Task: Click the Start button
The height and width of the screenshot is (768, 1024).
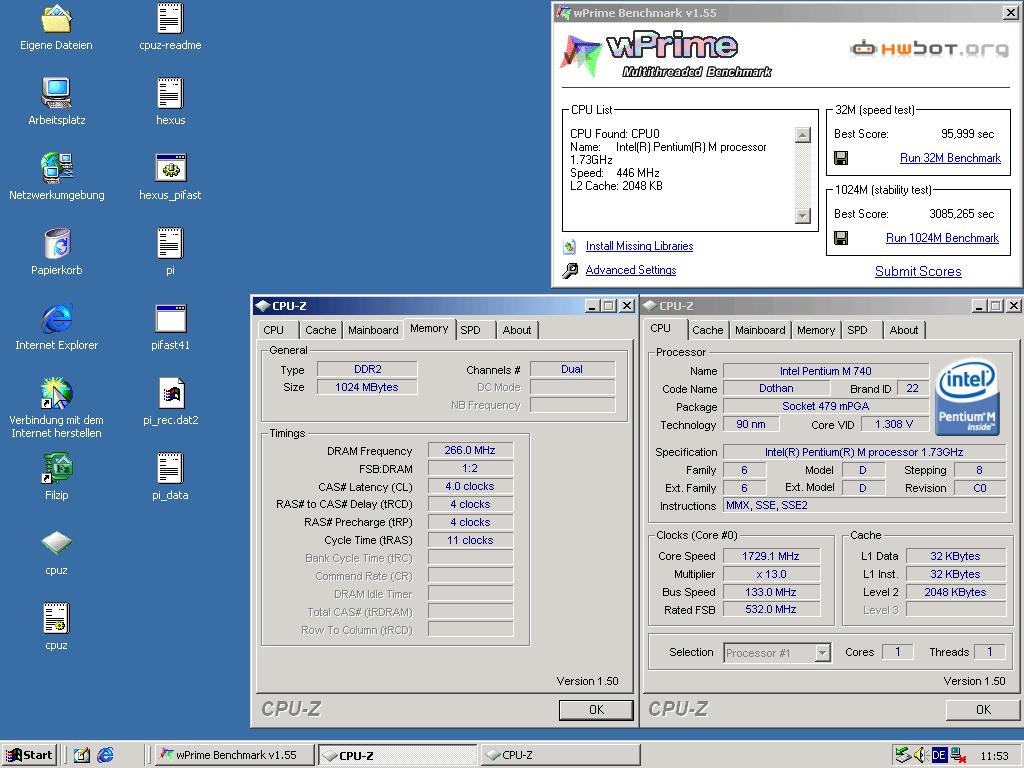Action: (29, 755)
